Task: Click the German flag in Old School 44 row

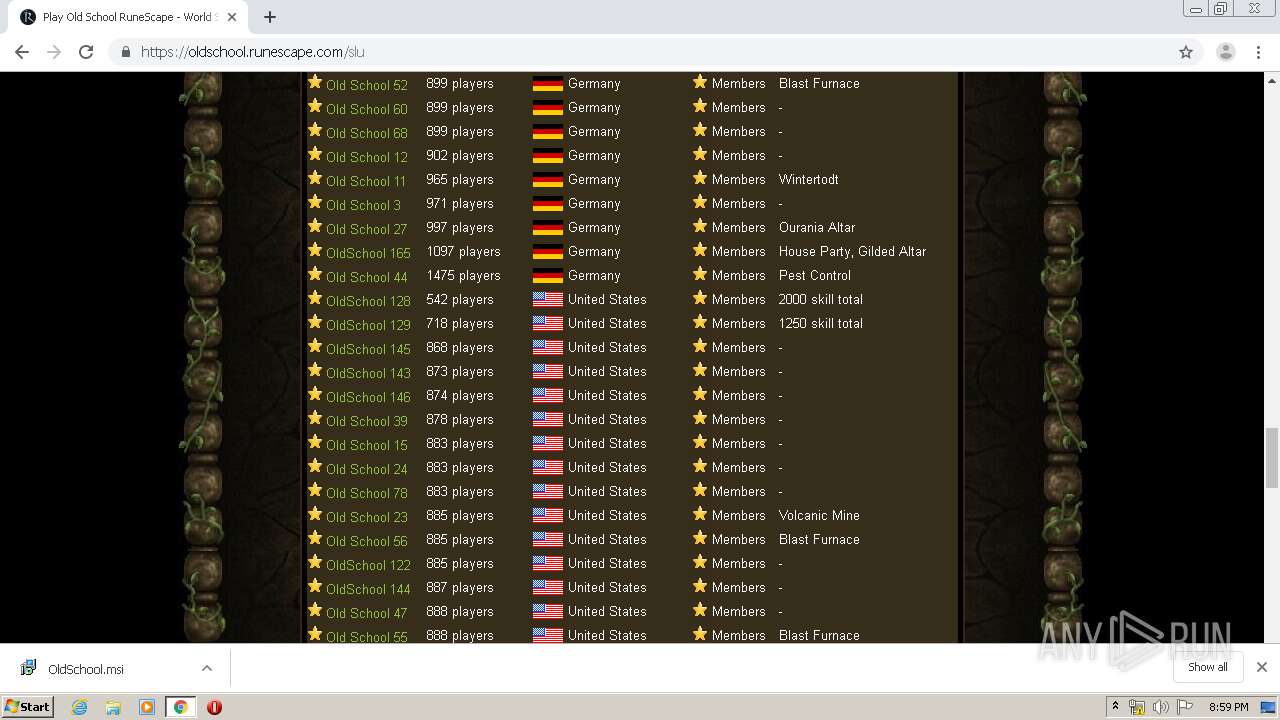Action: pyautogui.click(x=547, y=276)
